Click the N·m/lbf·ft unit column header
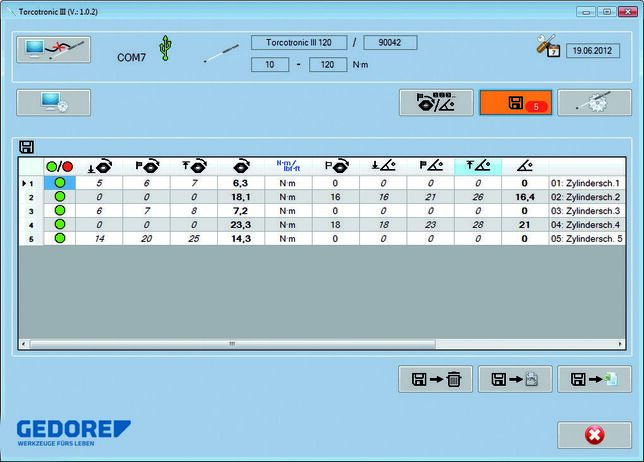Viewport: 644px width, 462px height. pyautogui.click(x=288, y=166)
